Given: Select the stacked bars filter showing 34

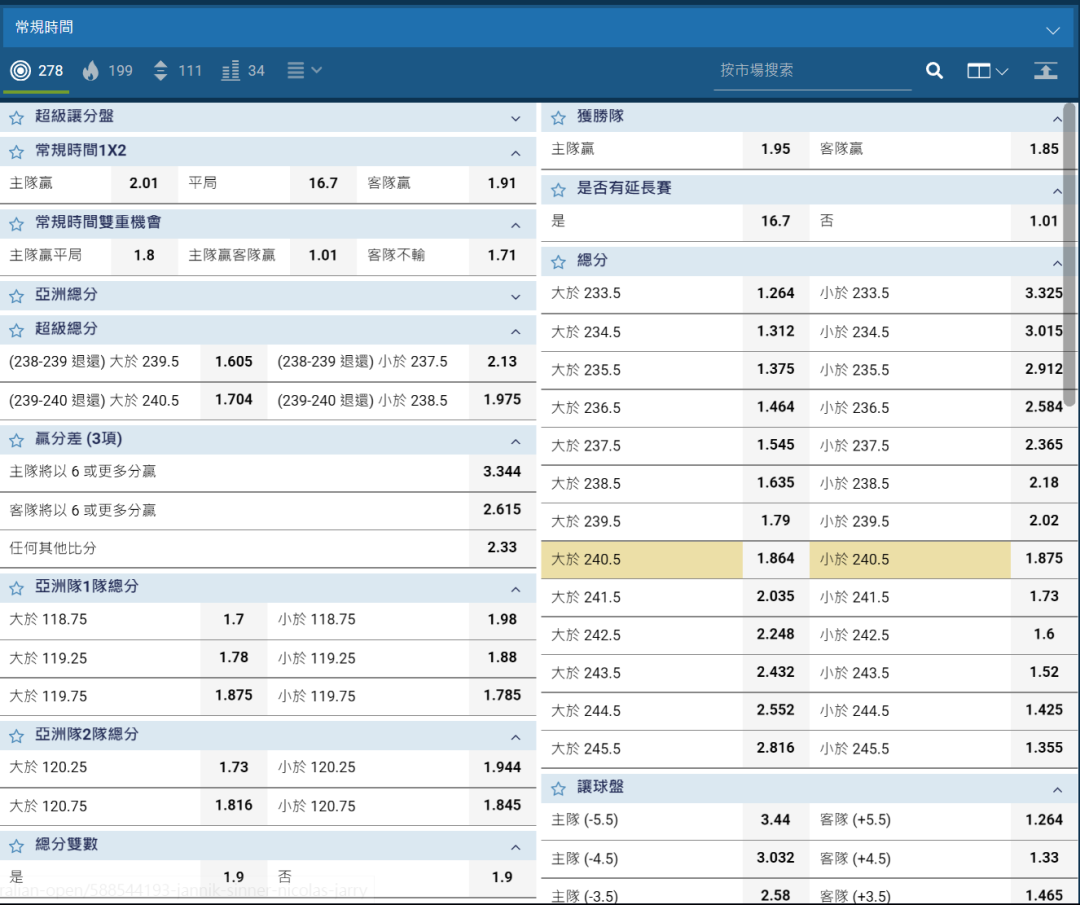Looking at the screenshot, I should (x=243, y=71).
